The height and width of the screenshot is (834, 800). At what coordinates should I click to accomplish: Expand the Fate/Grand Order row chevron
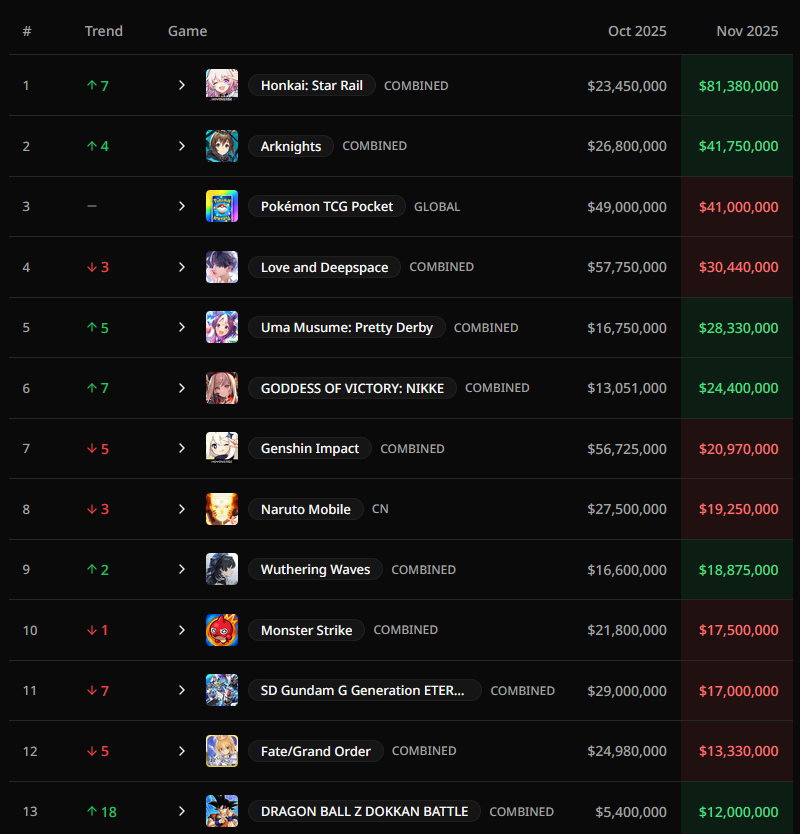pyautogui.click(x=182, y=751)
